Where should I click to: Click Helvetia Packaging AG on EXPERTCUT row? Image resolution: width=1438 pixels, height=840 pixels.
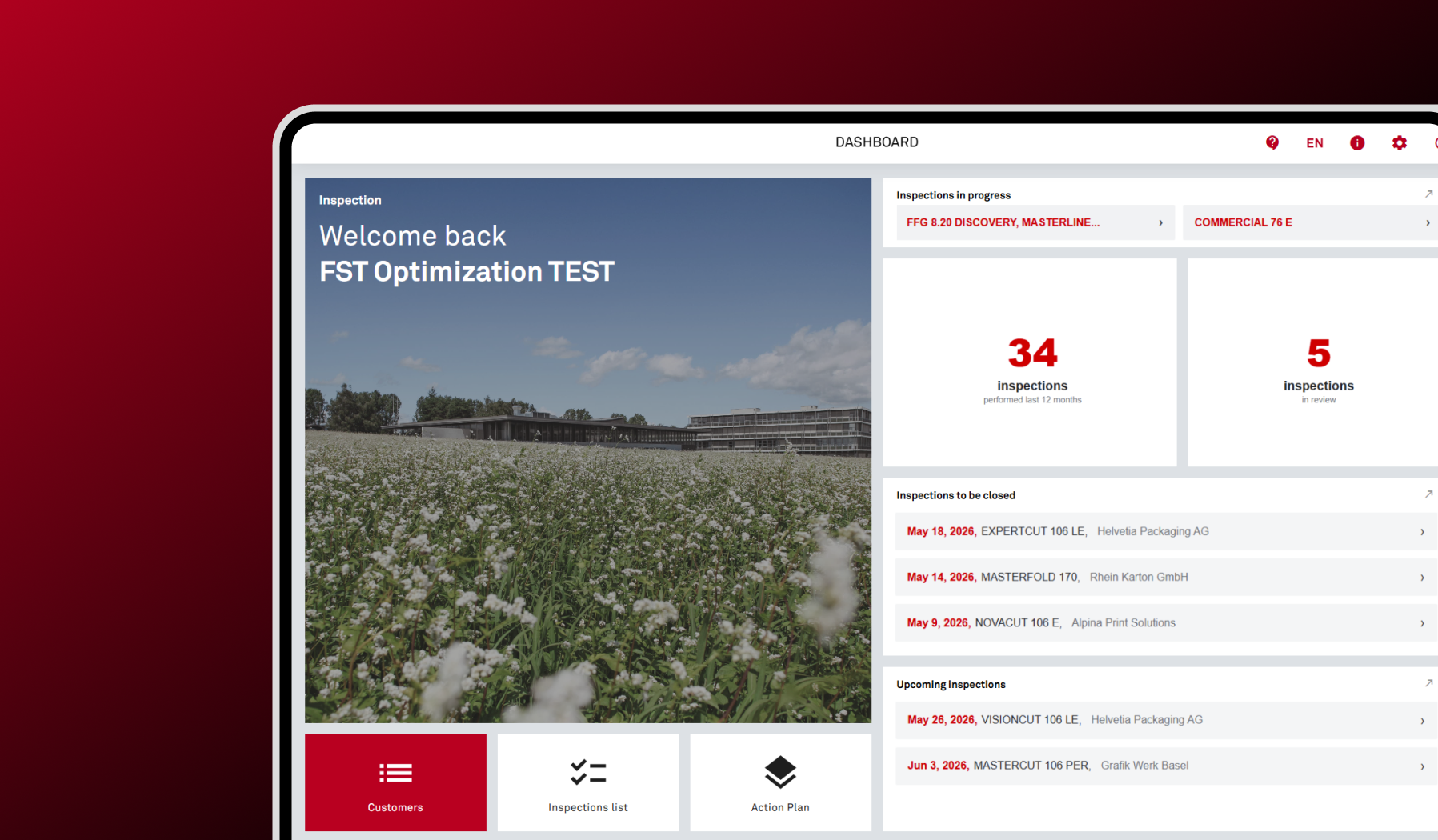coord(1152,531)
